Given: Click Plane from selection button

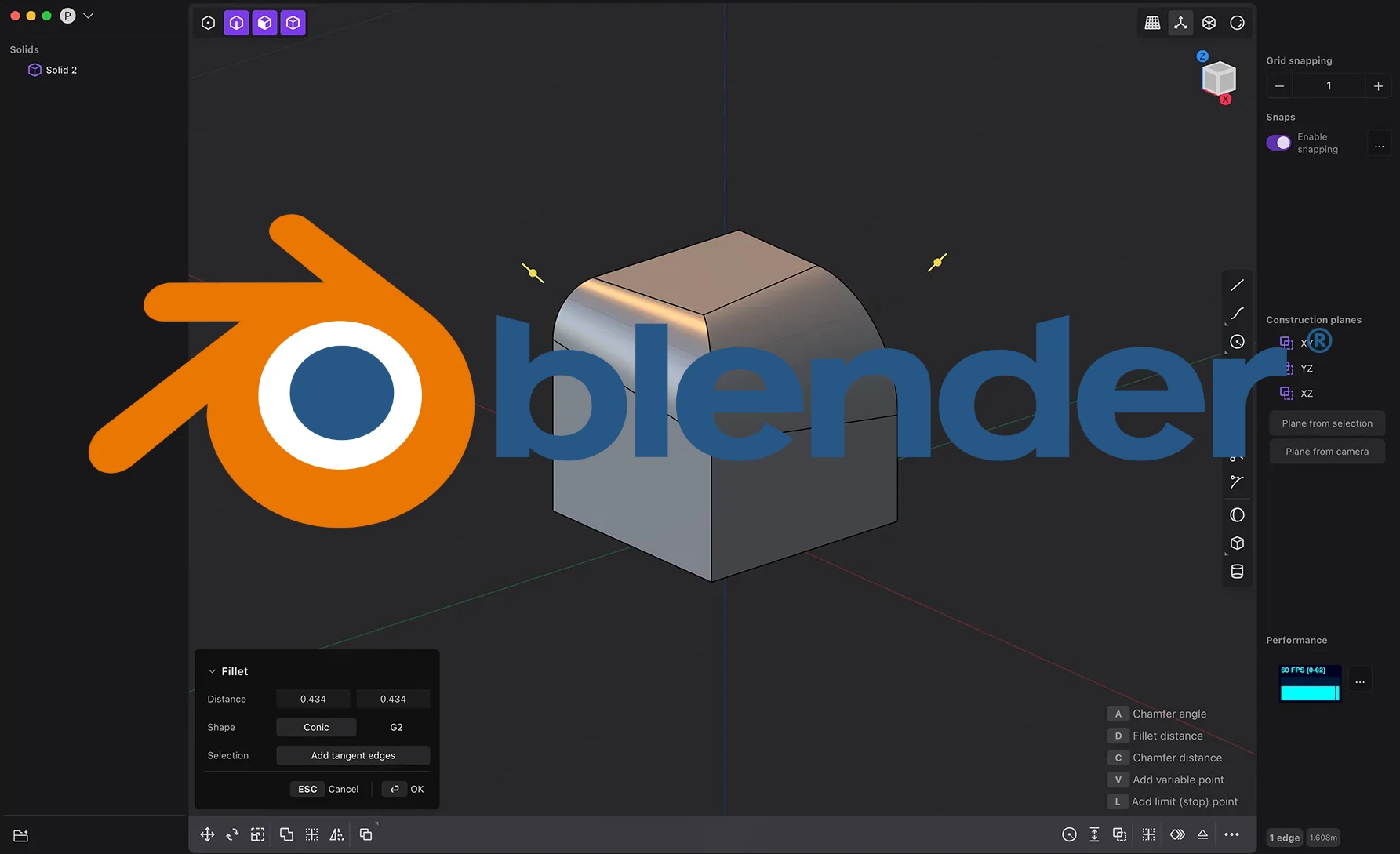Looking at the screenshot, I should 1327,423.
